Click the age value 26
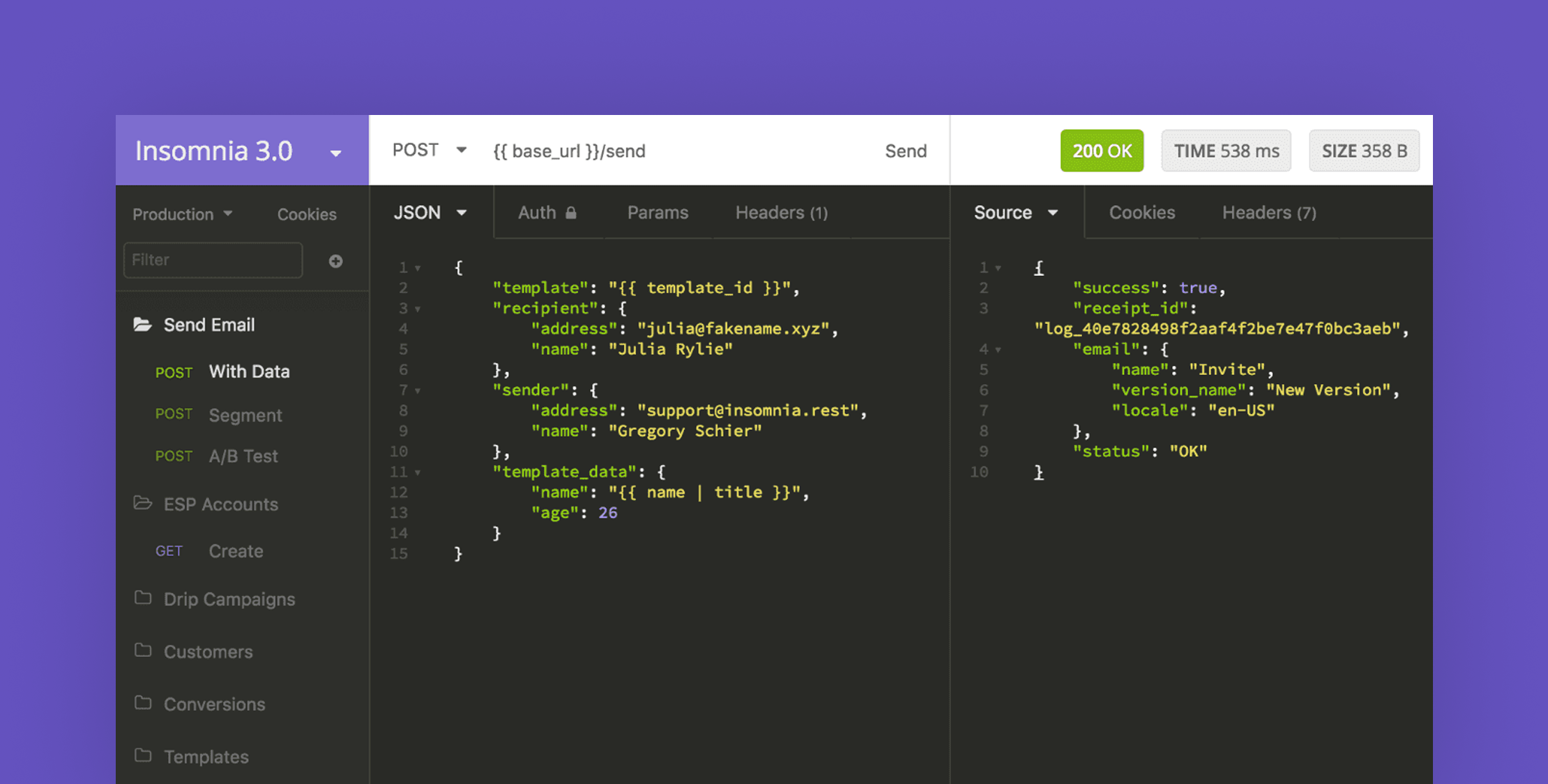 (607, 513)
